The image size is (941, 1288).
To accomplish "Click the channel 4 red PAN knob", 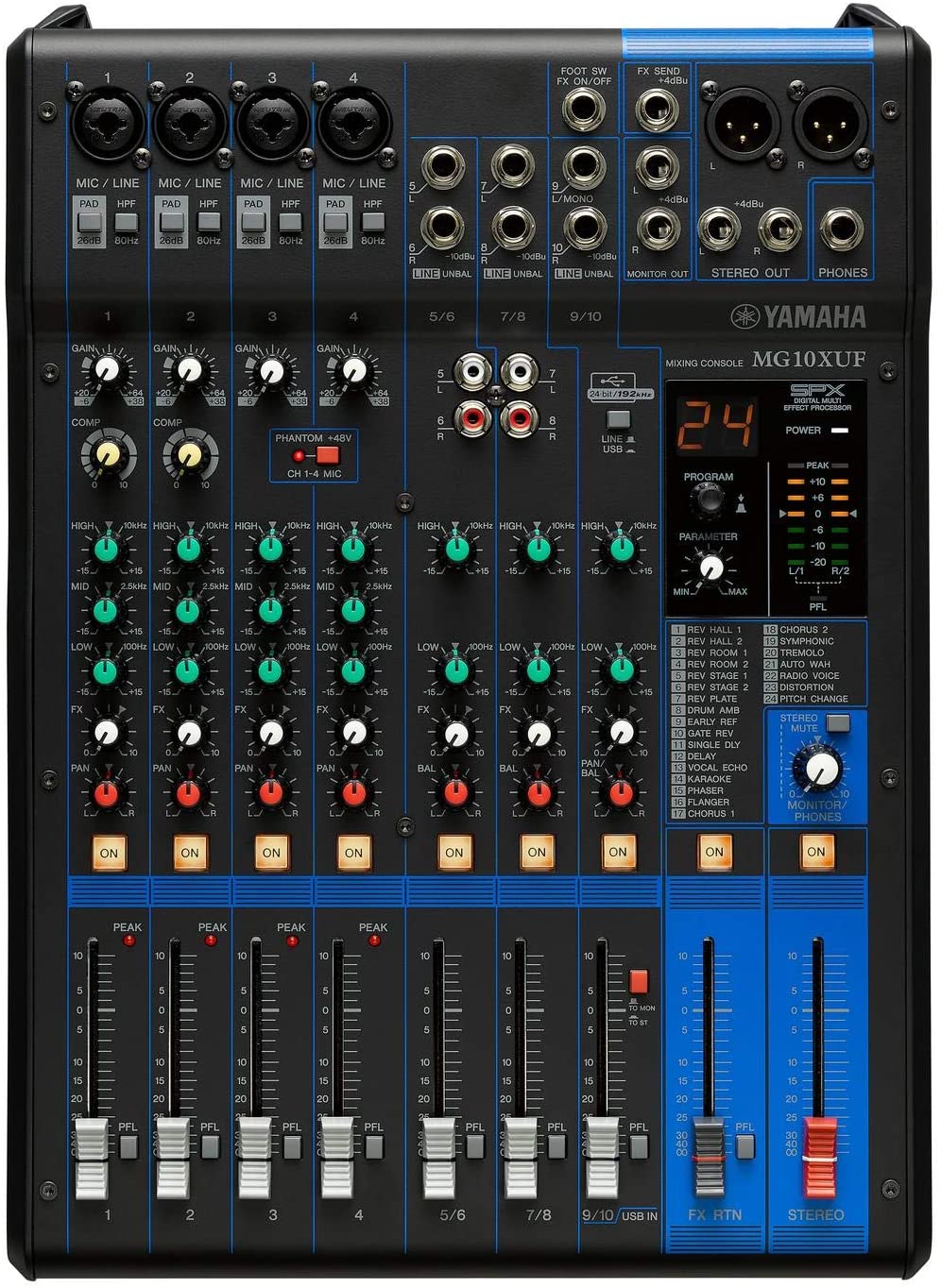I will (x=353, y=792).
